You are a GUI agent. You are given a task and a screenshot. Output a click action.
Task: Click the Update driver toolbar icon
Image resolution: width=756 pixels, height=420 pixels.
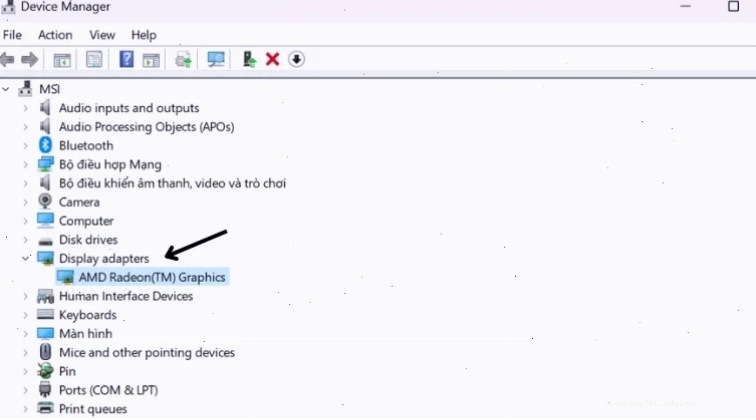(x=249, y=59)
